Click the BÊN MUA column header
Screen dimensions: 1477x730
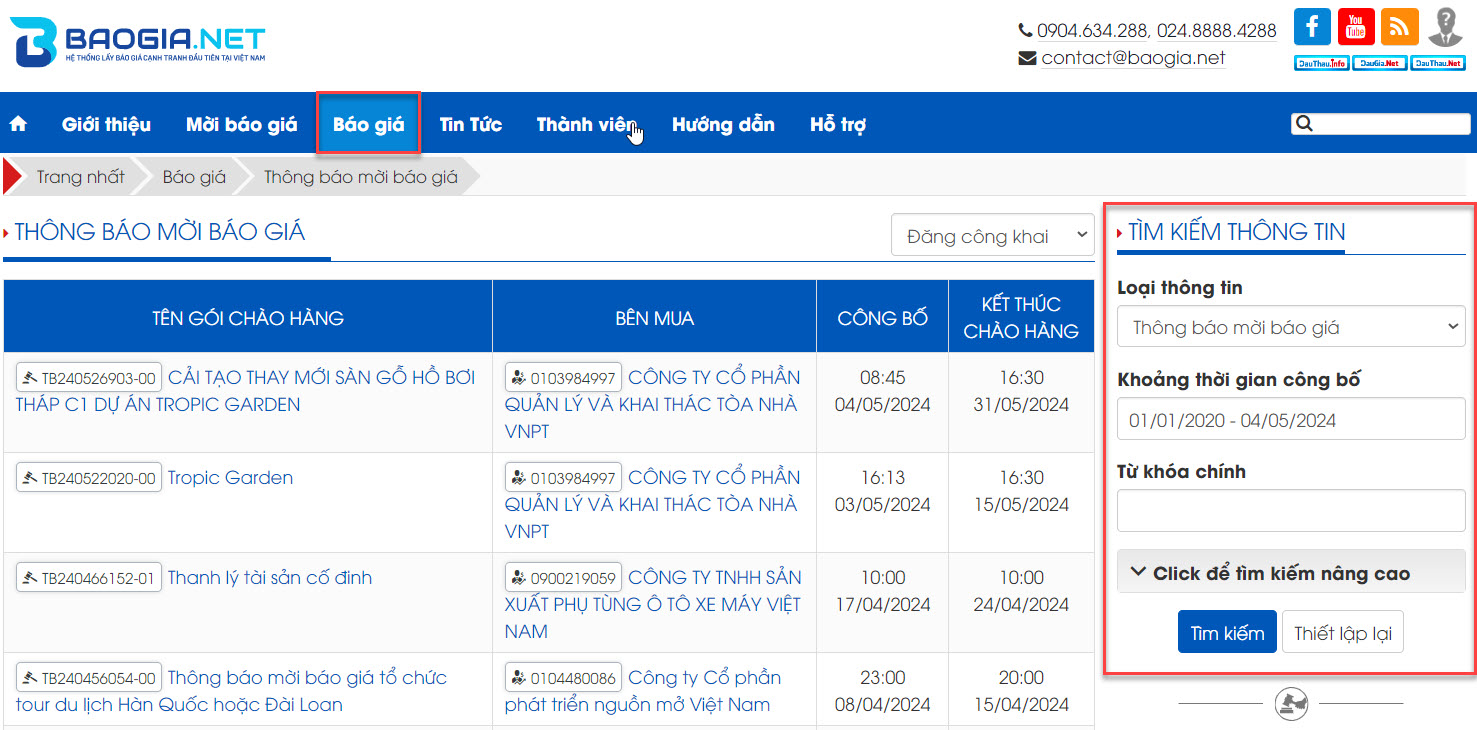tap(655, 318)
